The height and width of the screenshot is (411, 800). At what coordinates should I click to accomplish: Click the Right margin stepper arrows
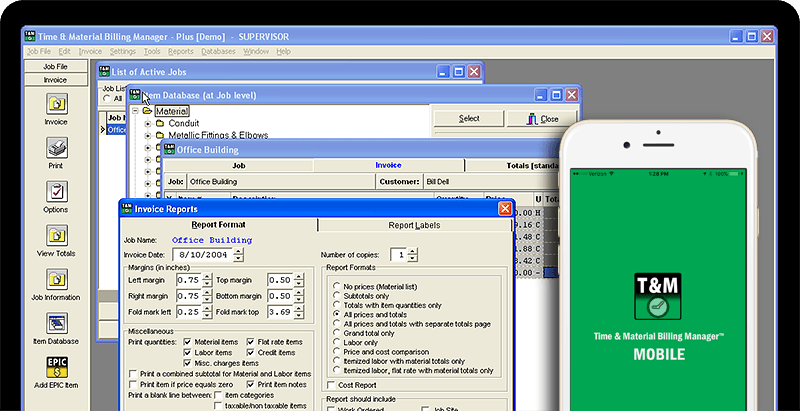click(x=207, y=296)
